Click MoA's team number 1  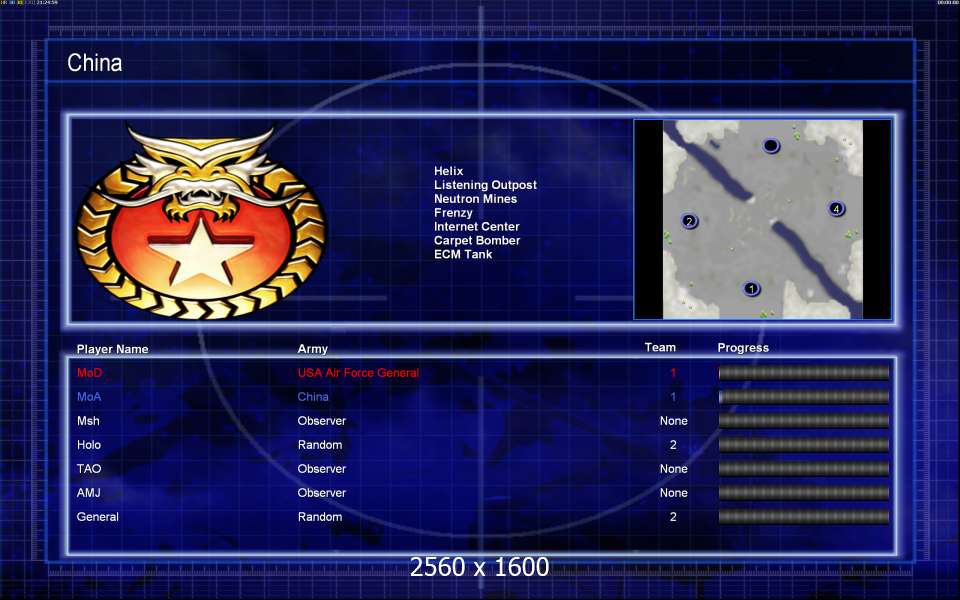pos(673,397)
